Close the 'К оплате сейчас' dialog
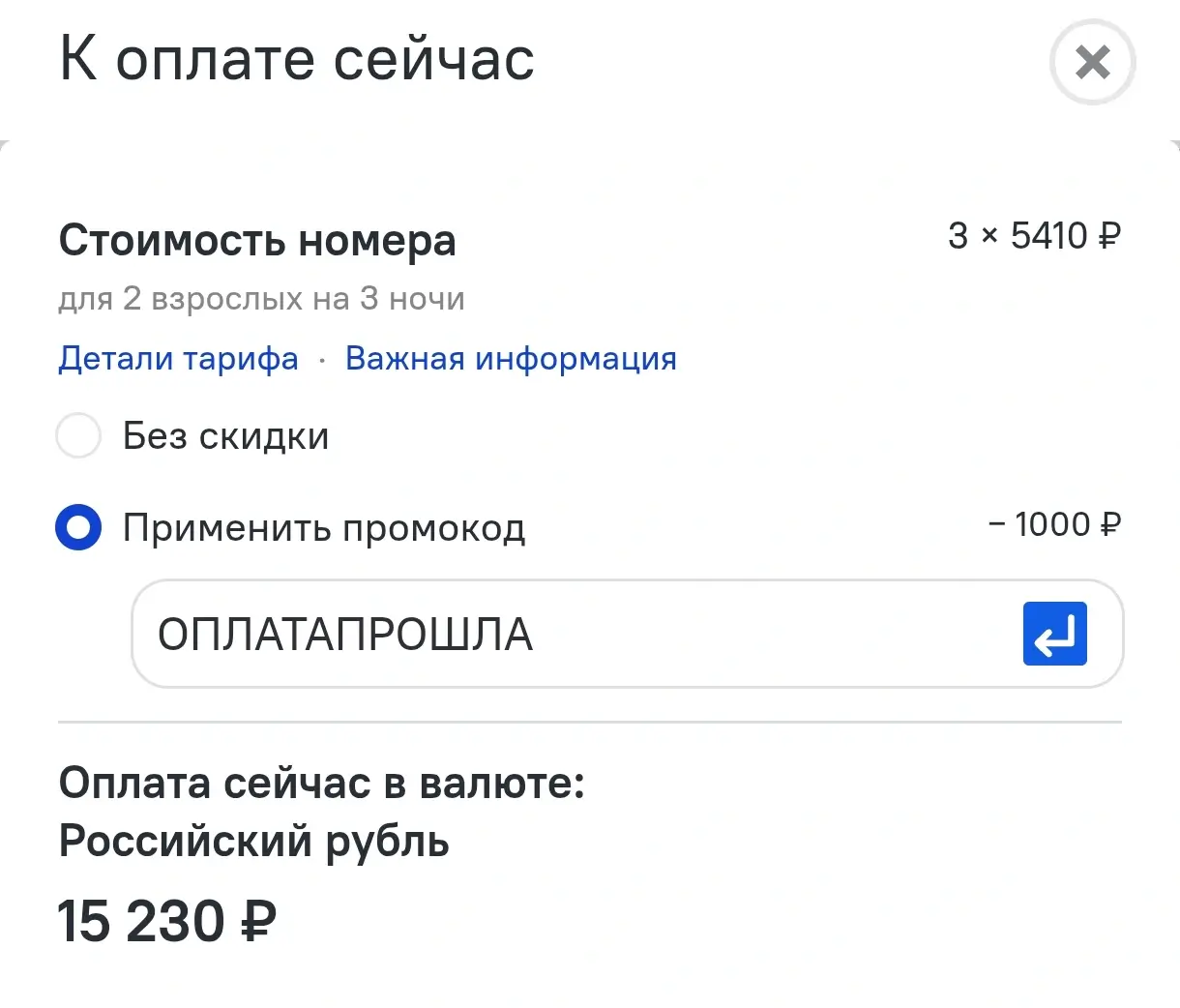1180x1008 pixels. 1092,63
